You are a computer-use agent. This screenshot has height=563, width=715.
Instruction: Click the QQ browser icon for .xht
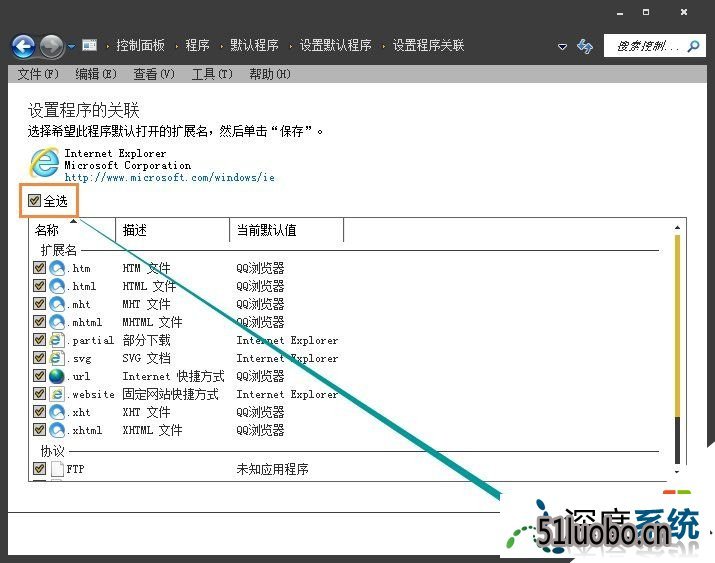tap(57, 412)
